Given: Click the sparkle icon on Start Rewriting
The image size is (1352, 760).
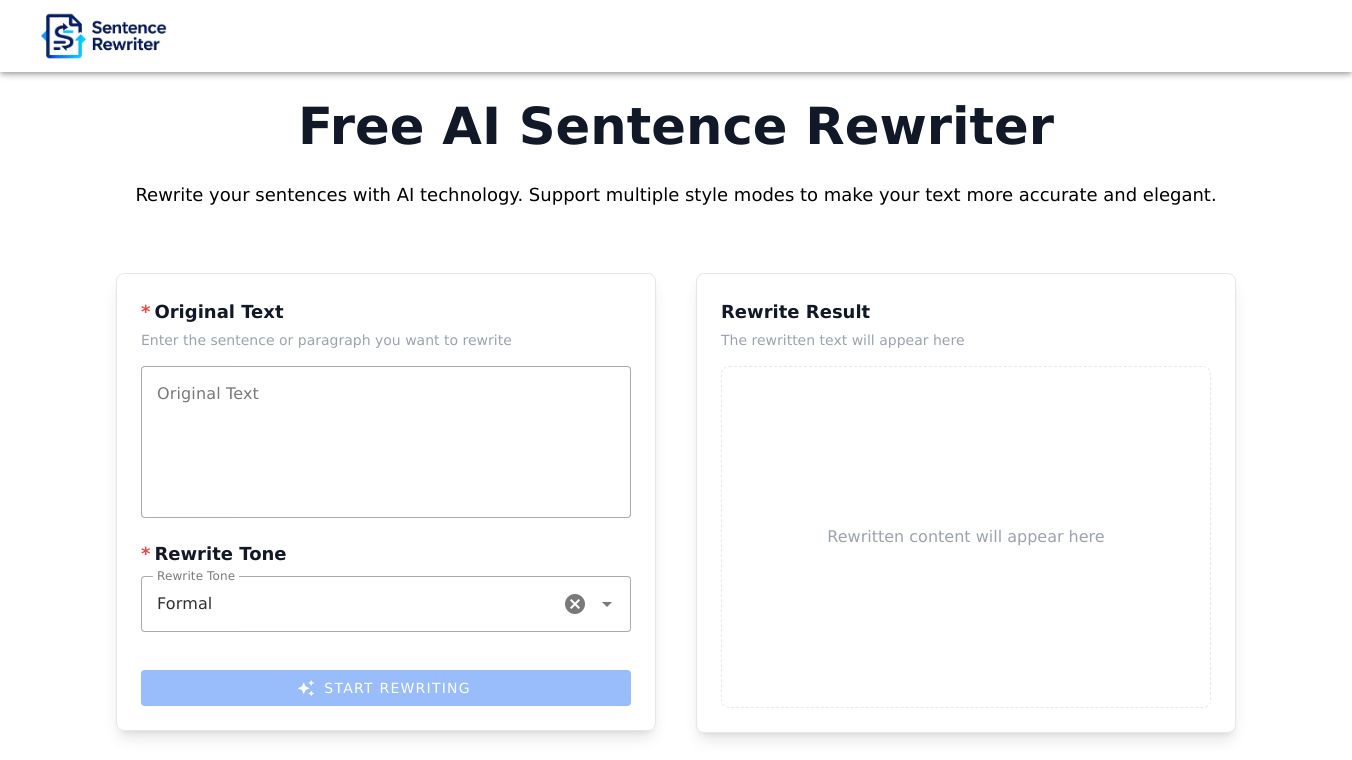Looking at the screenshot, I should (306, 688).
